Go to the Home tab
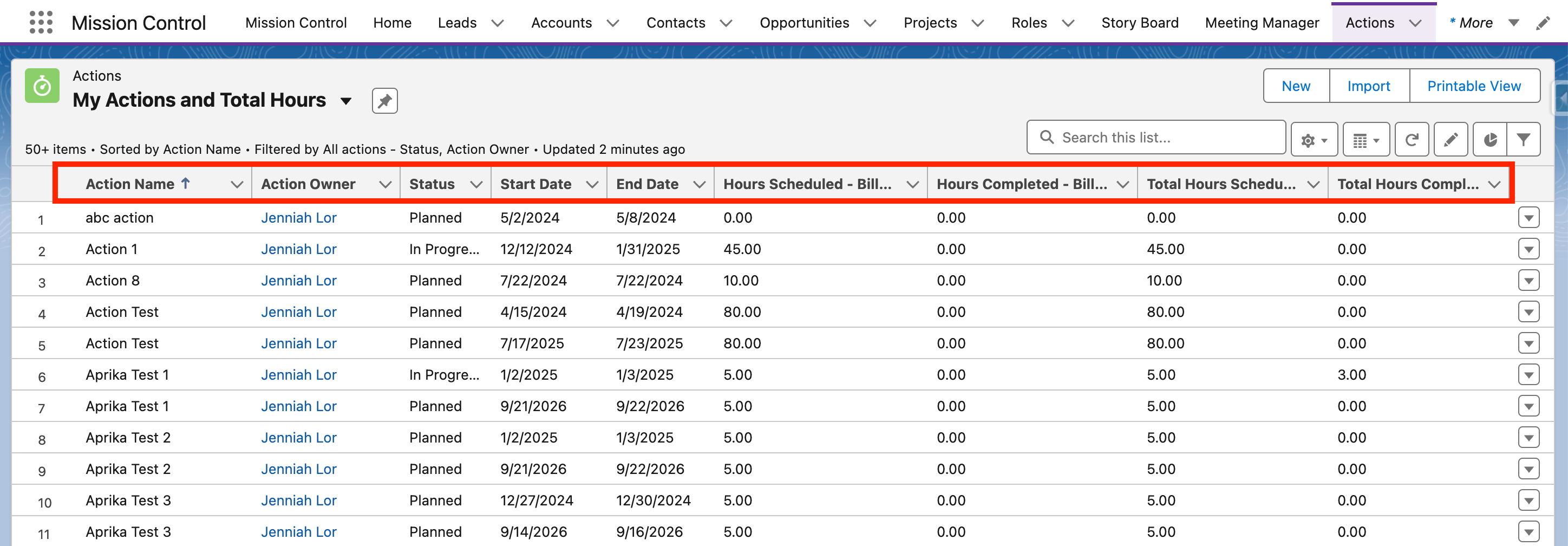This screenshot has width=1568, height=546. pos(392,23)
